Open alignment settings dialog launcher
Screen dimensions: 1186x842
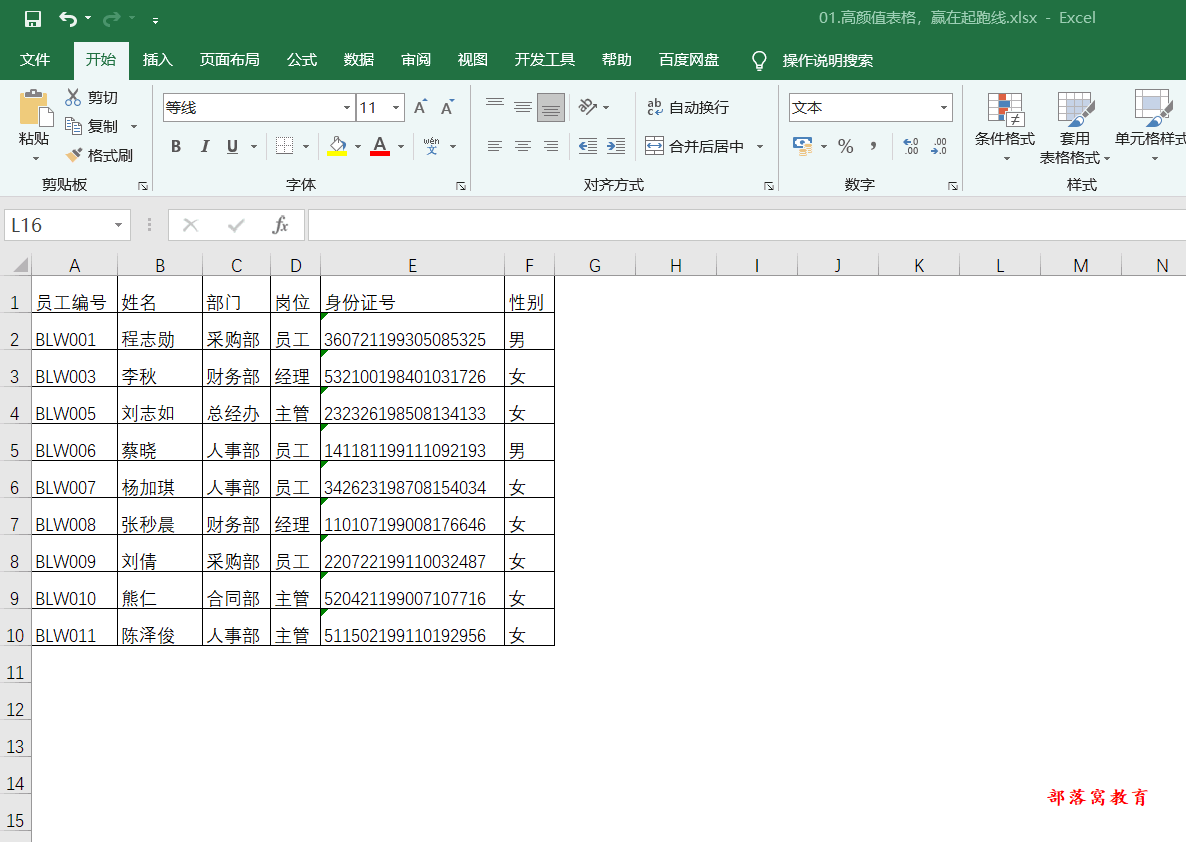[x=768, y=185]
